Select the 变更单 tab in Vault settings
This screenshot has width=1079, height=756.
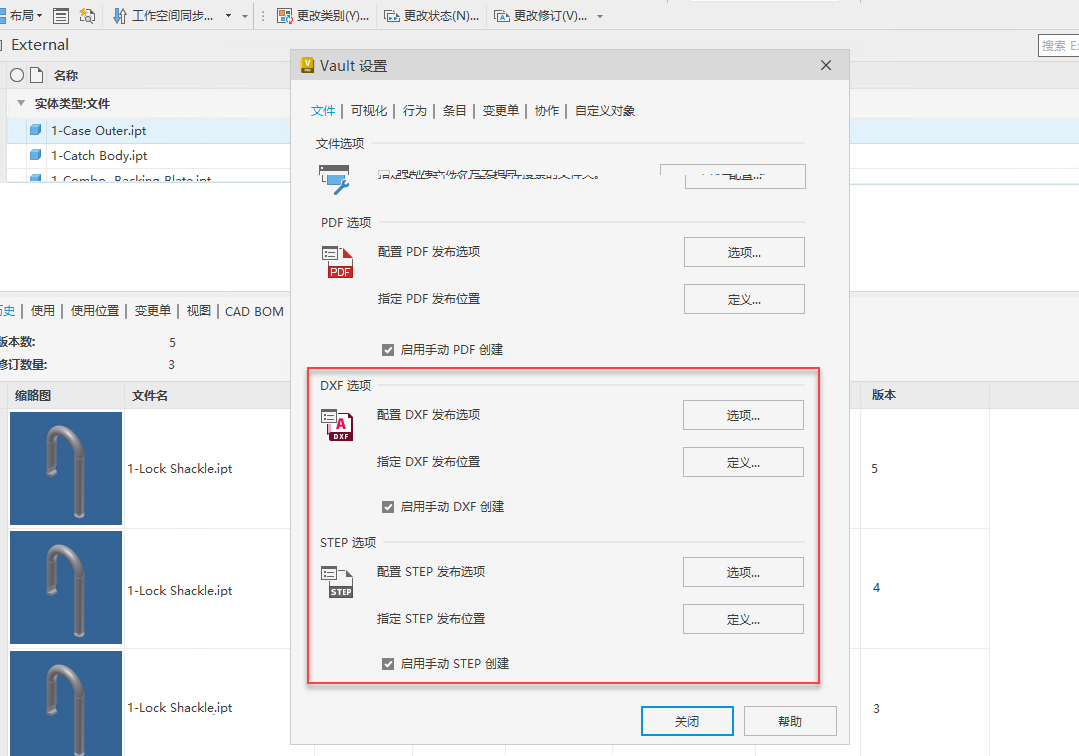tap(500, 111)
